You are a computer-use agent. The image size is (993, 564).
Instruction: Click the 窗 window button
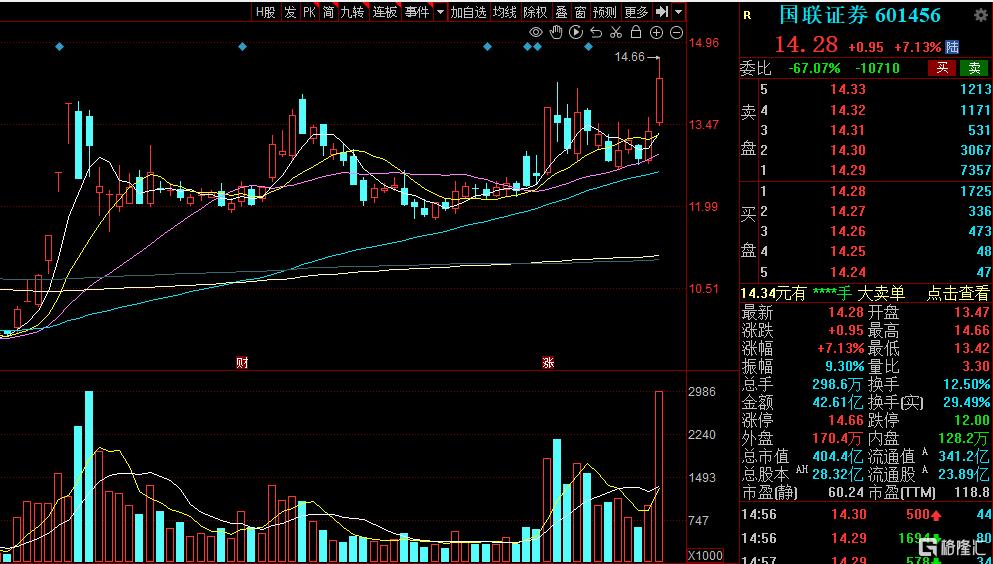[580, 11]
